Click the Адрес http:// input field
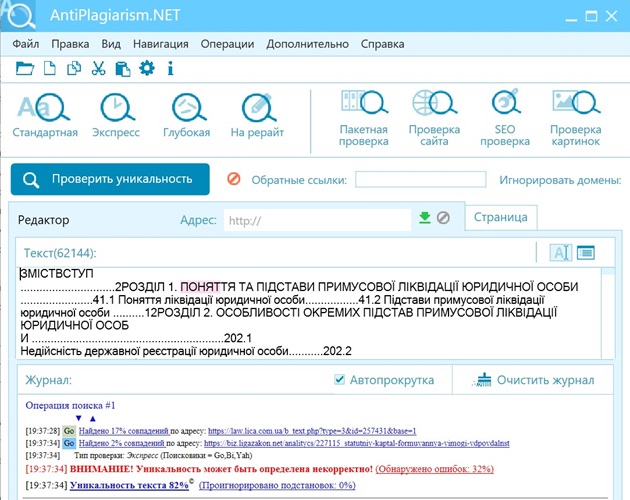Screen dimensions: 630x500 pyautogui.click(x=317, y=220)
